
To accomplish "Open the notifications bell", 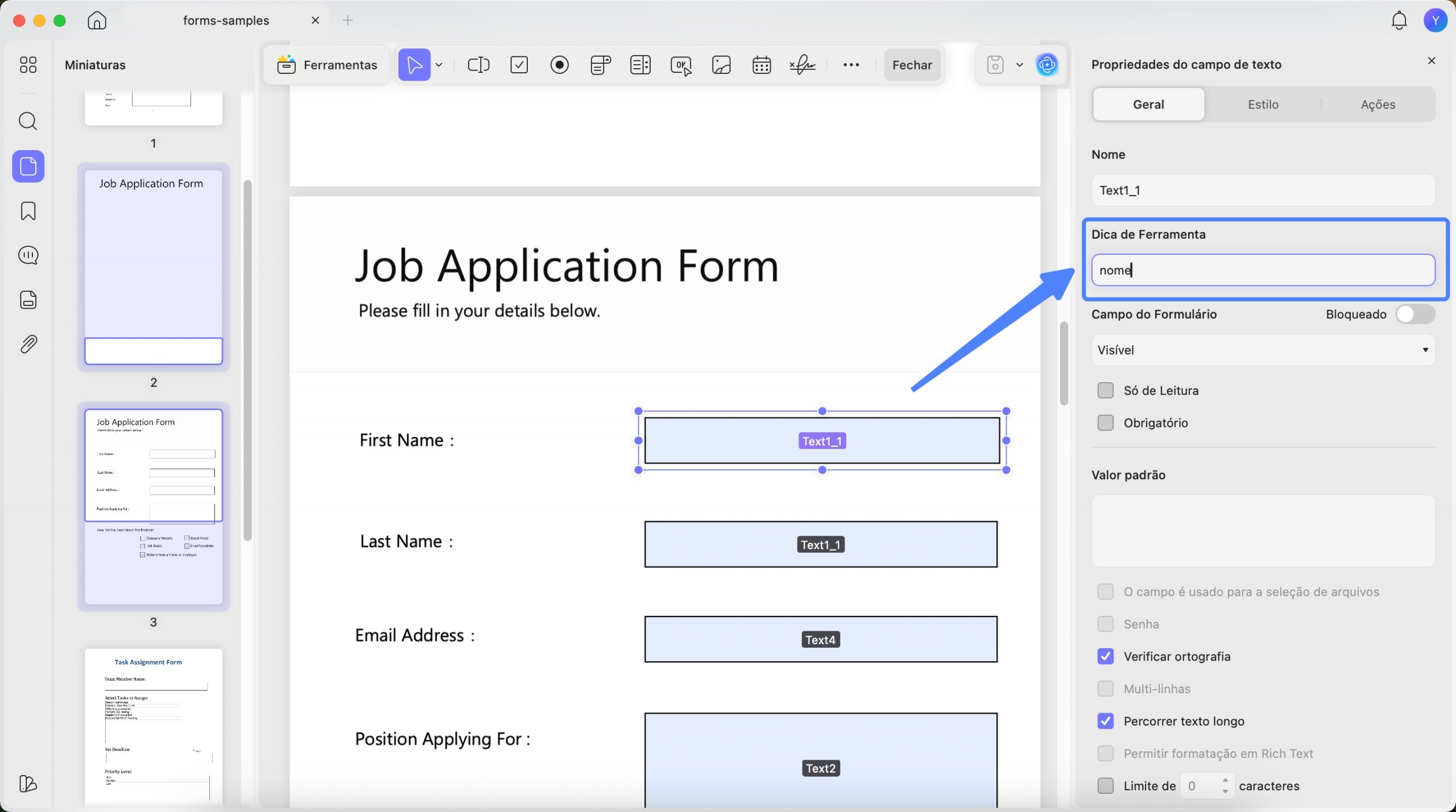I will click(x=1399, y=20).
